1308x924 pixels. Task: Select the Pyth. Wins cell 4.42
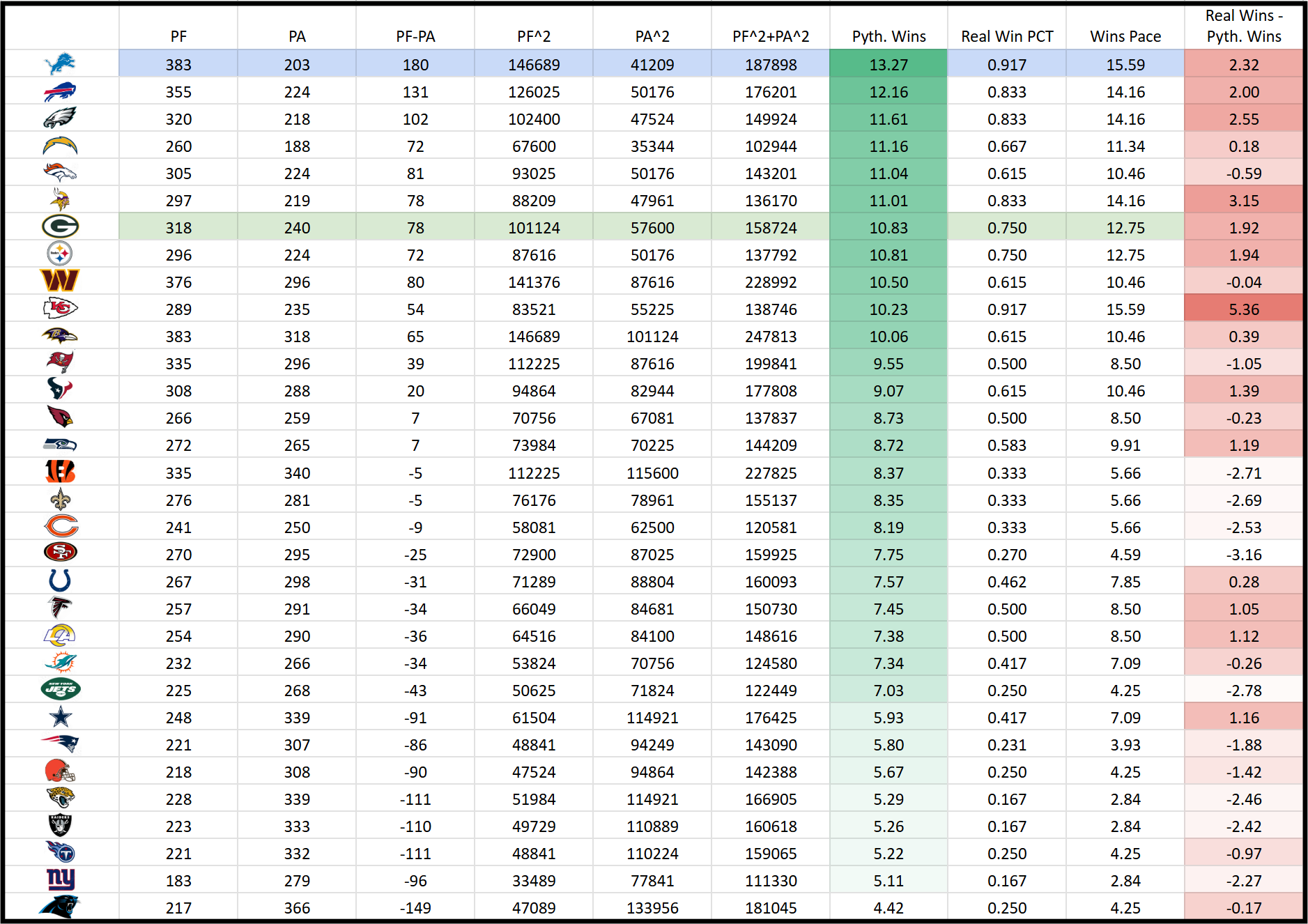(x=888, y=907)
